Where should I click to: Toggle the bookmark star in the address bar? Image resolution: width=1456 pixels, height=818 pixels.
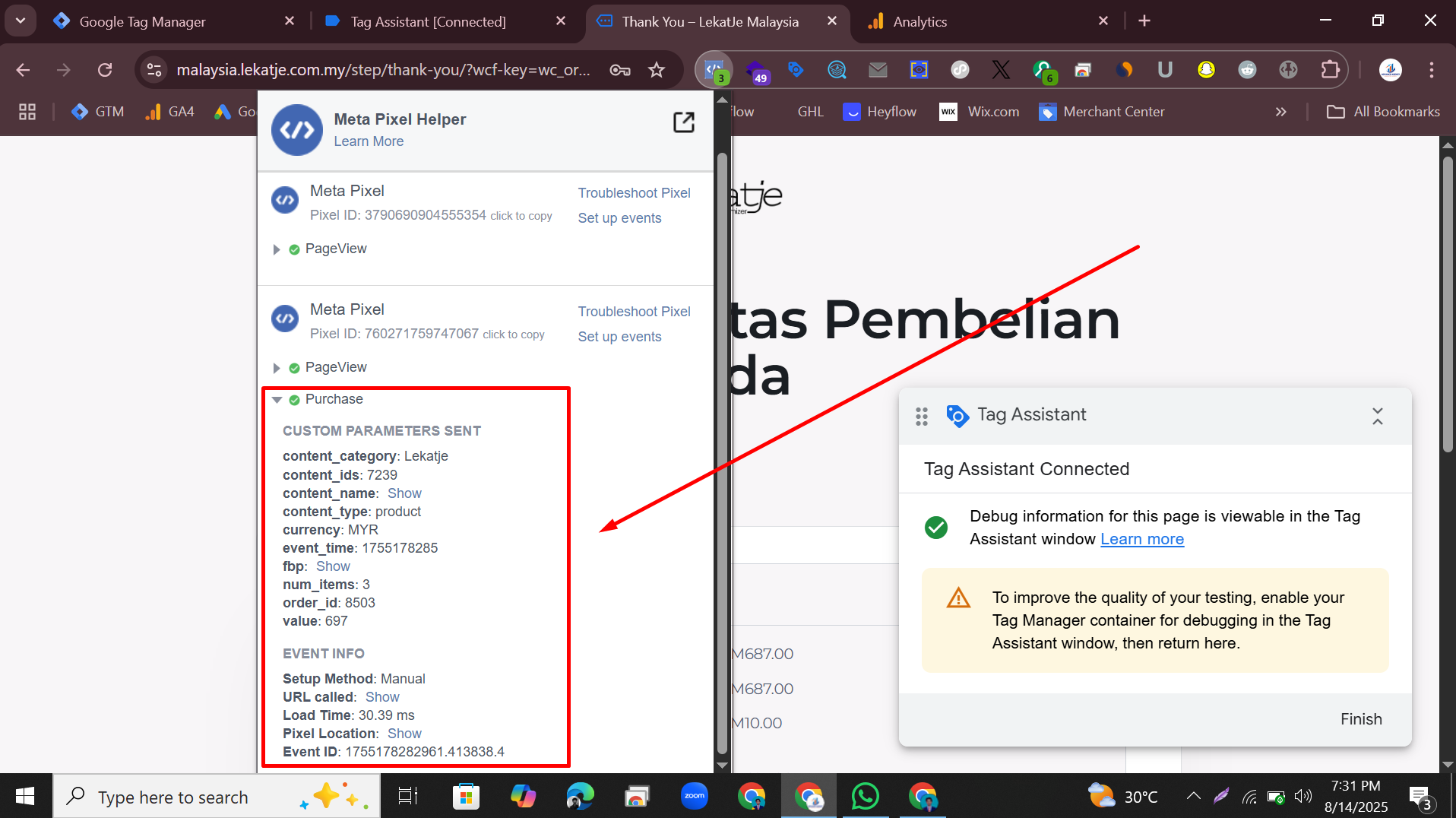[x=656, y=69]
